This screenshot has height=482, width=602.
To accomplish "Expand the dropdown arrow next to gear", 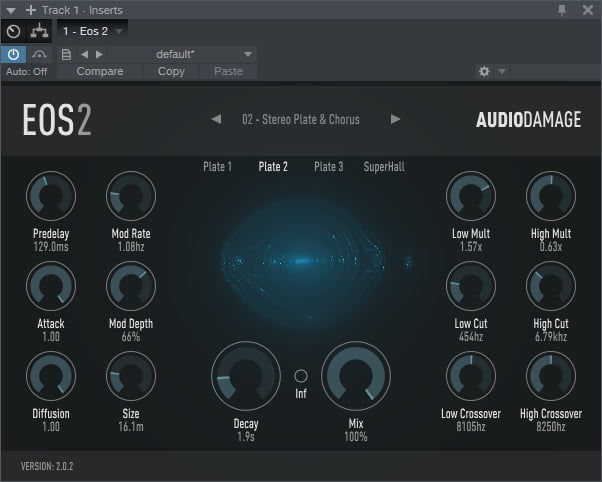I will point(502,72).
